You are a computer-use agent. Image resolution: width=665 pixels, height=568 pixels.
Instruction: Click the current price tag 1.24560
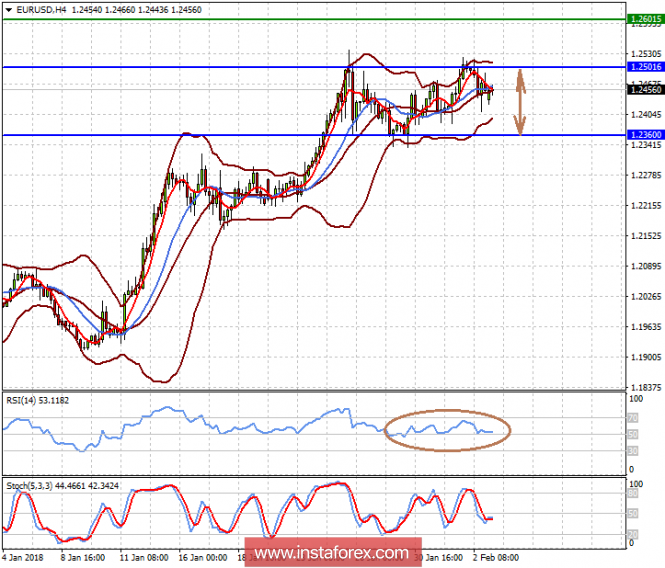click(x=644, y=89)
